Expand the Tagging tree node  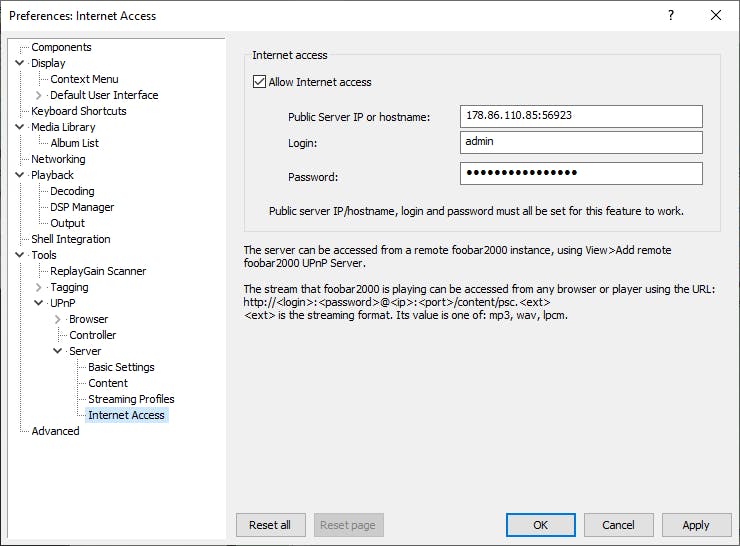[x=39, y=287]
